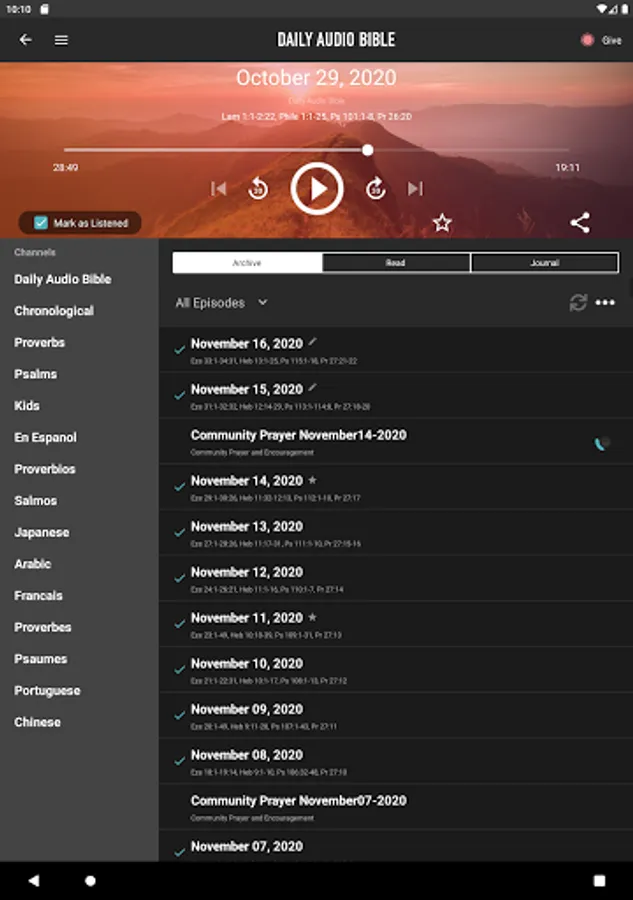The height and width of the screenshot is (900, 633).
Task: Seek on the audio progress bar track
Action: click(316, 150)
